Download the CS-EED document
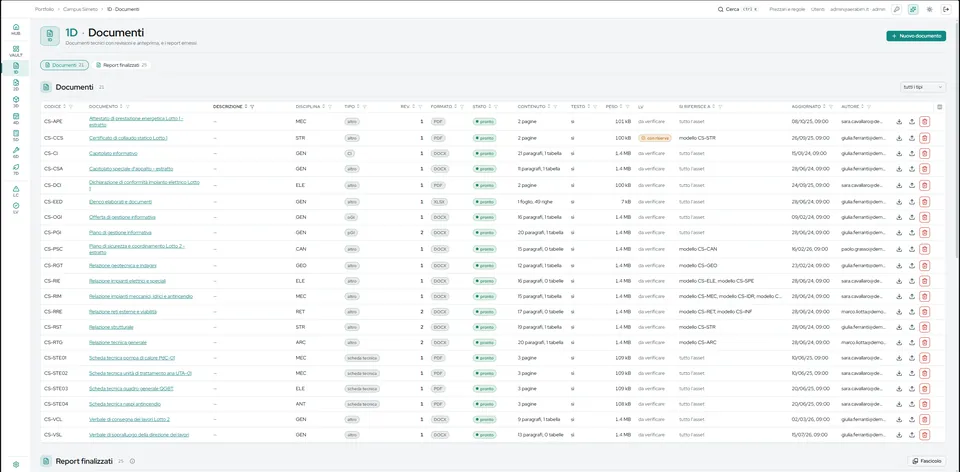The height and width of the screenshot is (472, 960). (899, 201)
